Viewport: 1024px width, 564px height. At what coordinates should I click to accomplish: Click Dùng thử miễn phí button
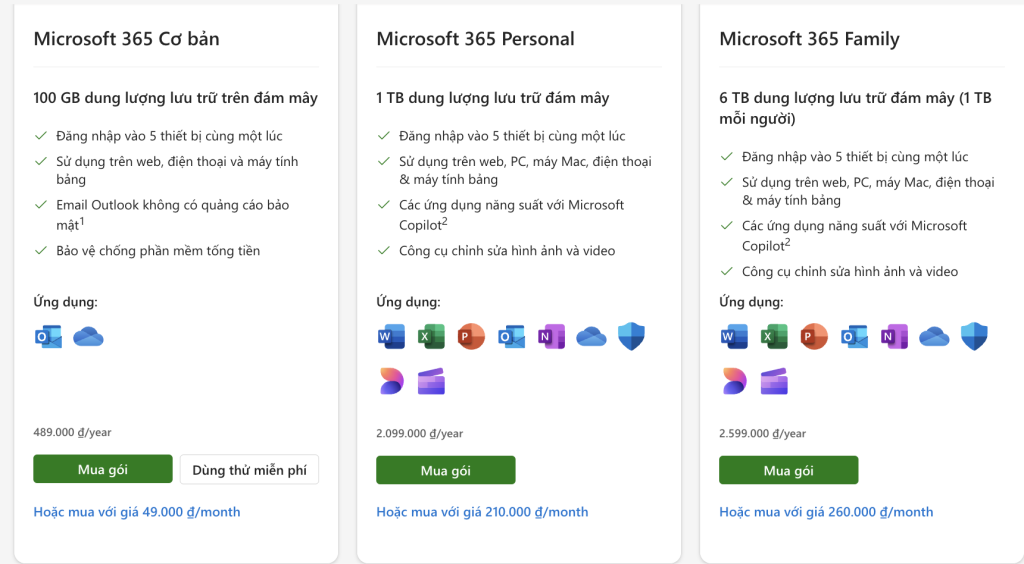click(x=249, y=469)
